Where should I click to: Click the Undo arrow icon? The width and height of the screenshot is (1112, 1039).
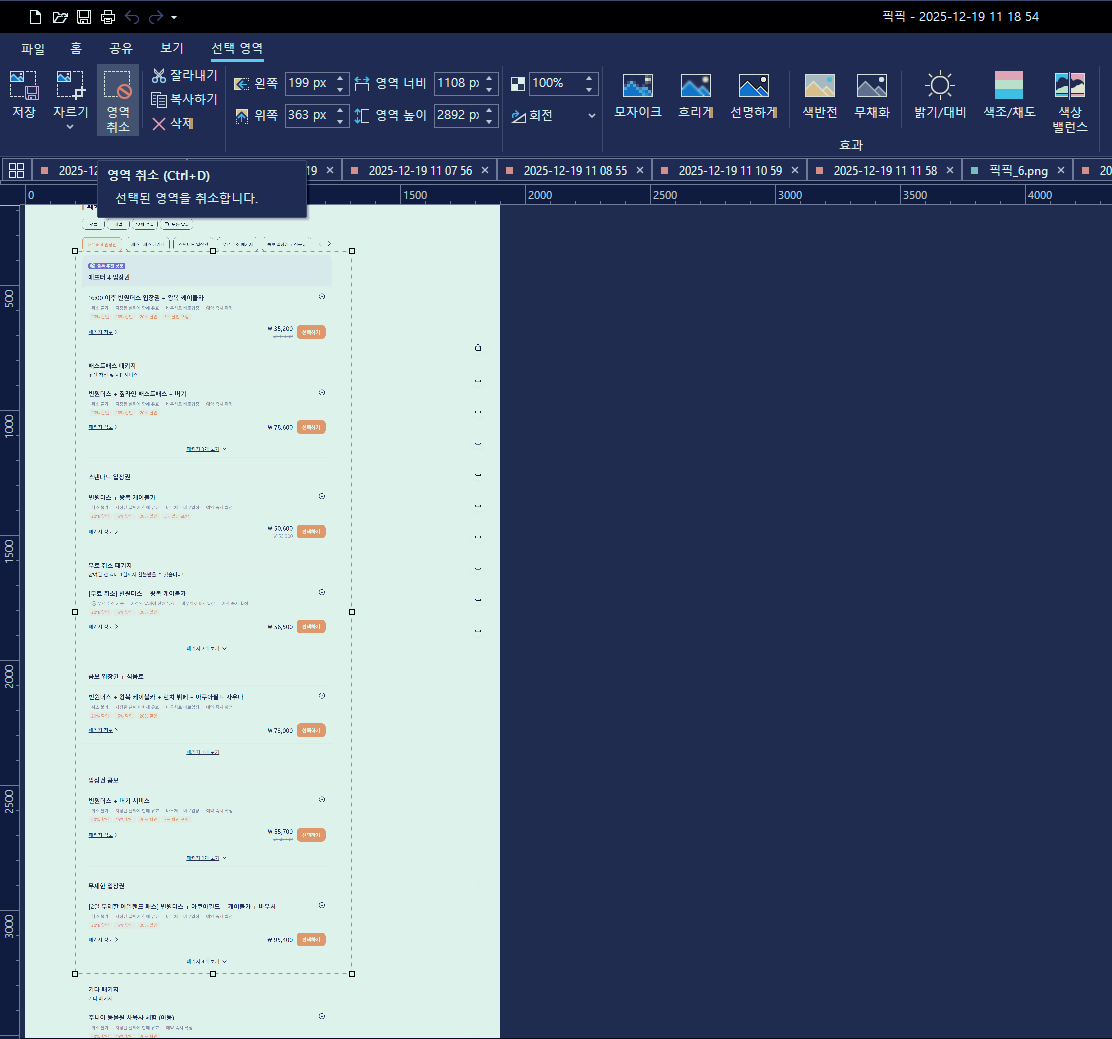tap(132, 16)
